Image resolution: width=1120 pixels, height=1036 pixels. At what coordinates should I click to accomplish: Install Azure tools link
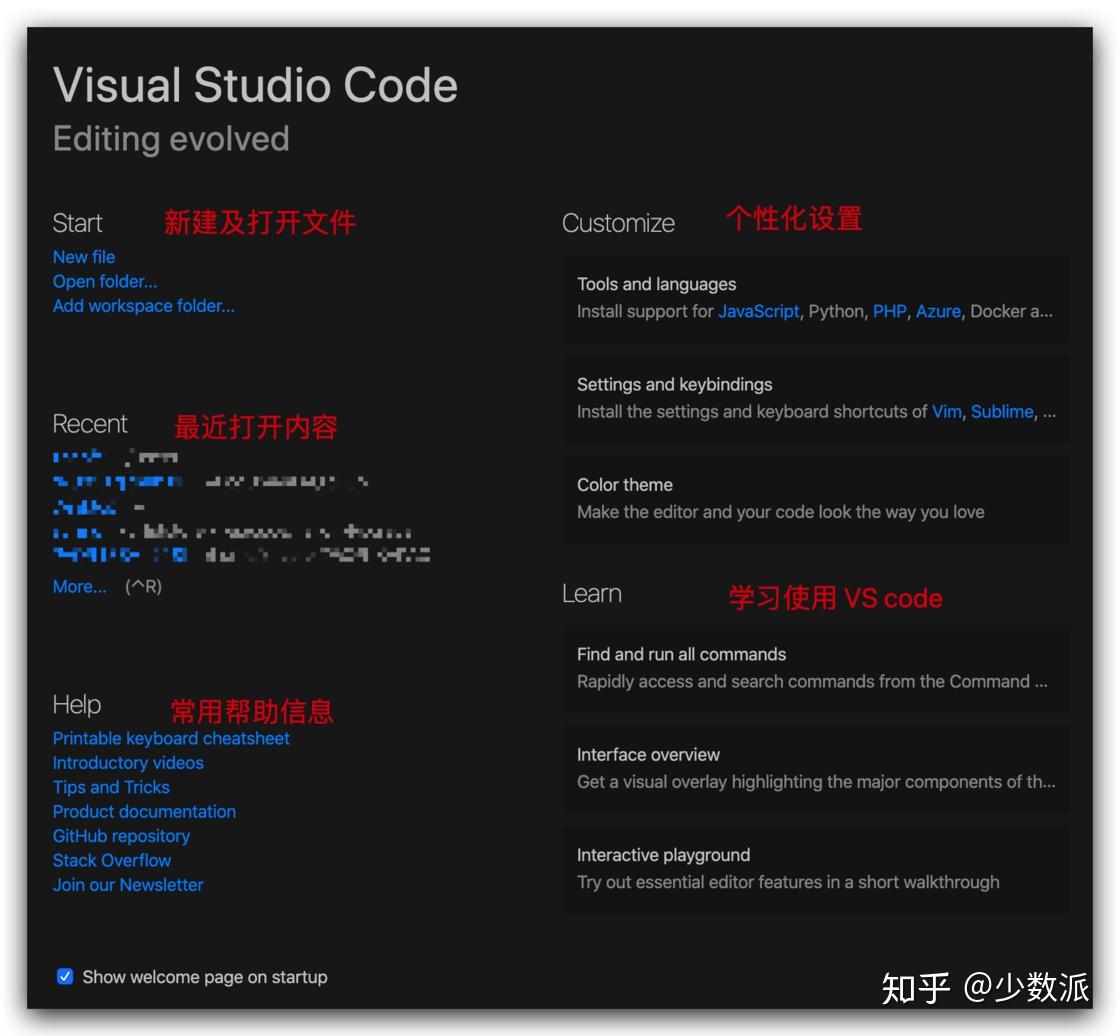click(939, 312)
